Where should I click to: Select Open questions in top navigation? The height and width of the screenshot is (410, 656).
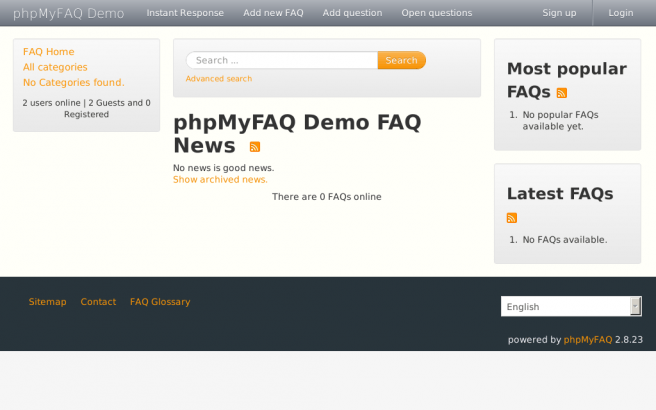(x=436, y=13)
